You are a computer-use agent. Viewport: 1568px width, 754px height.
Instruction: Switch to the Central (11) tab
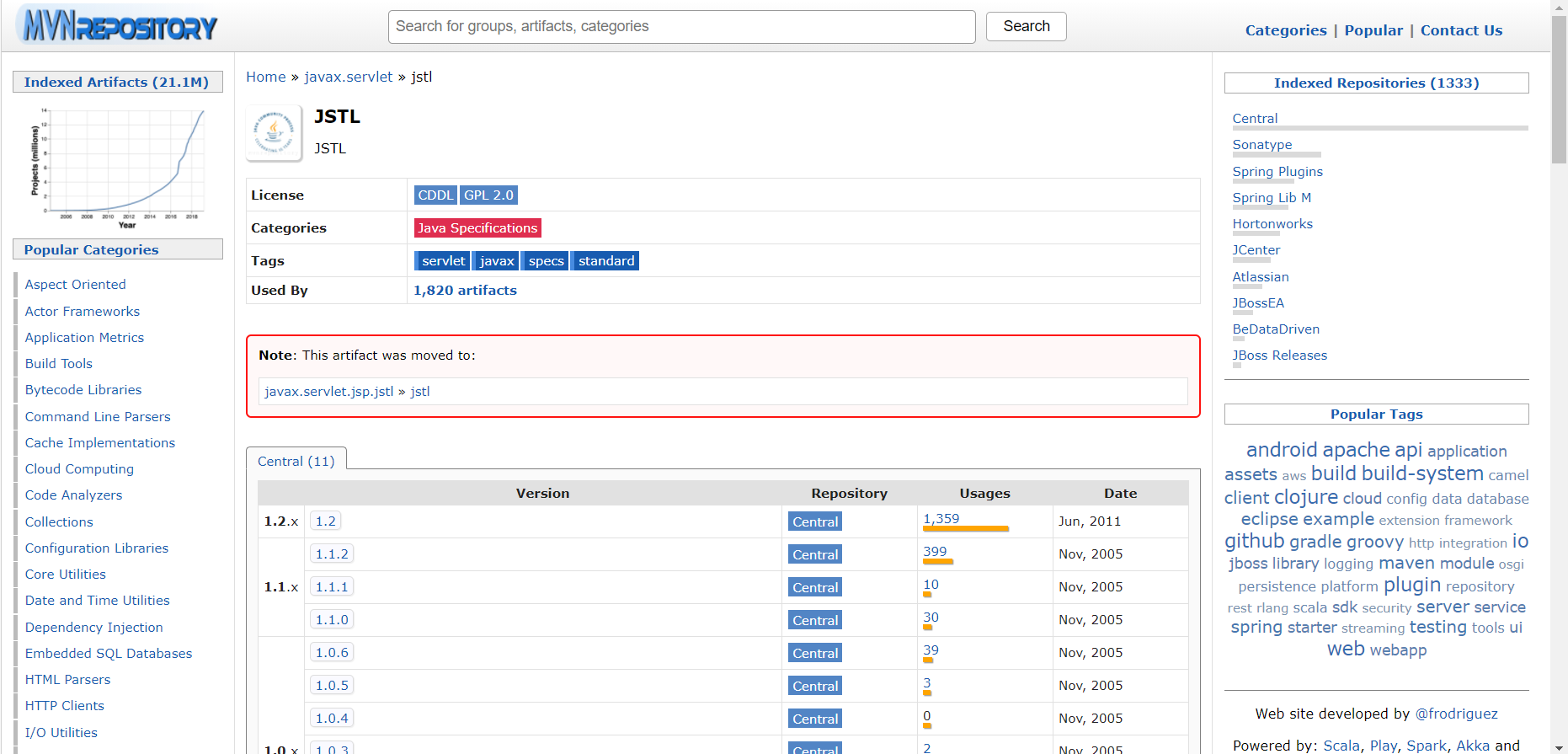click(296, 461)
